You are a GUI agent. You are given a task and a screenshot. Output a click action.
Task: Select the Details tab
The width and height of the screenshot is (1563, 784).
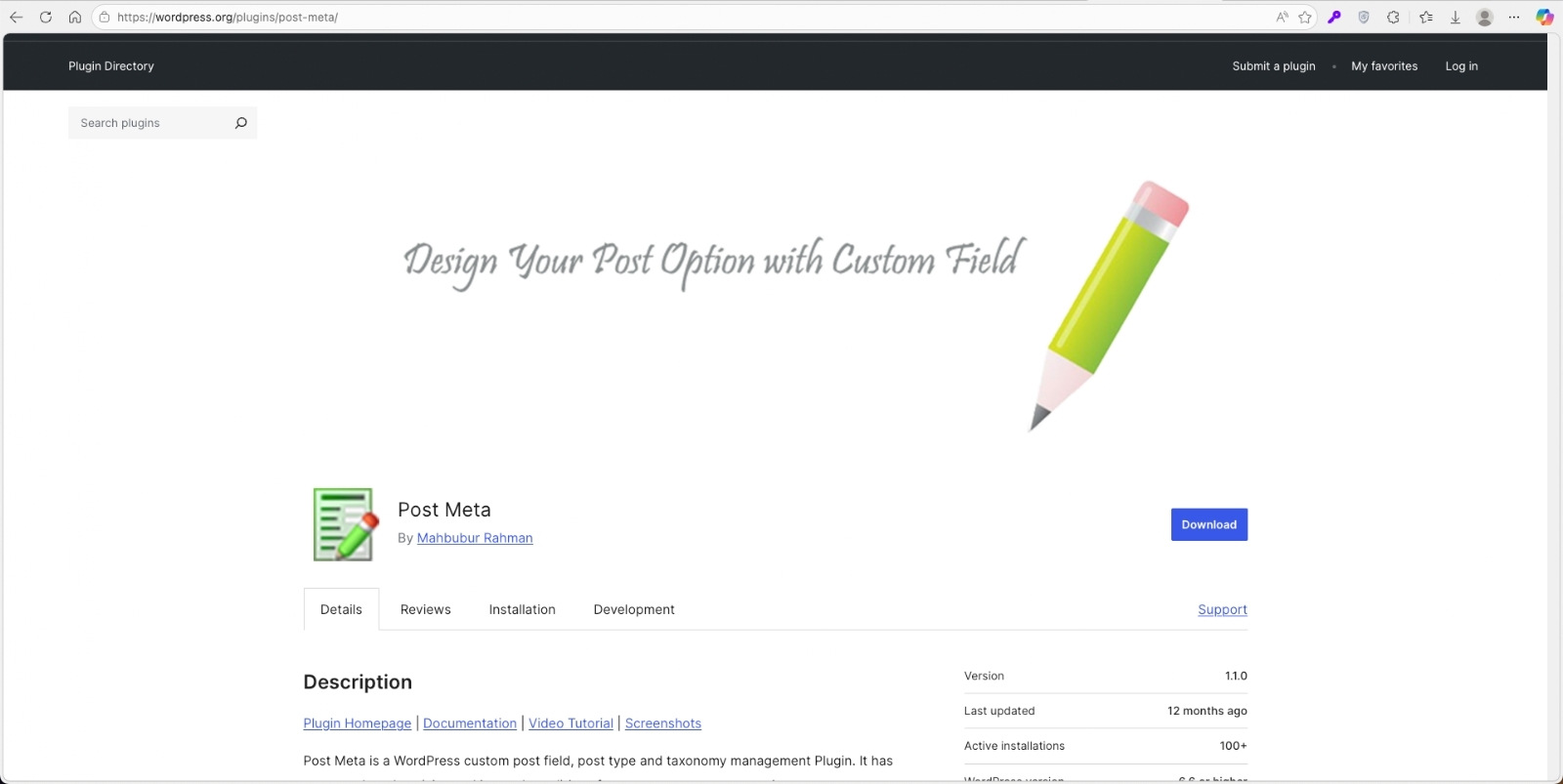pyautogui.click(x=341, y=609)
